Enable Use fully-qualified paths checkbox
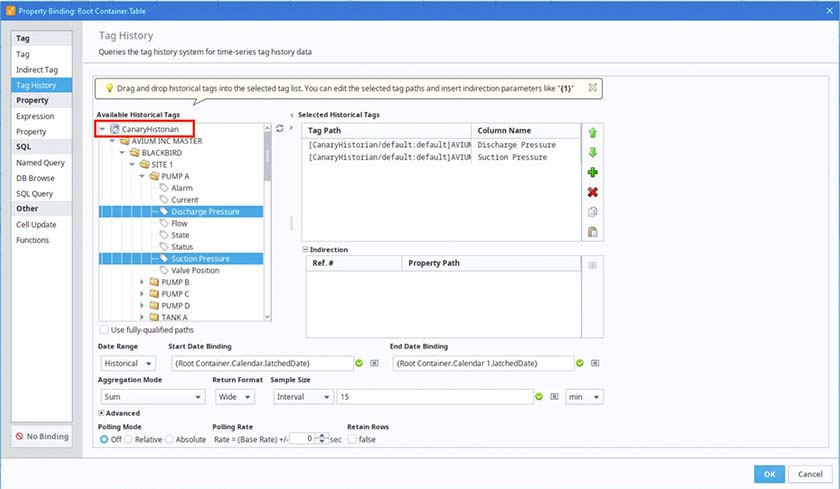 105,330
